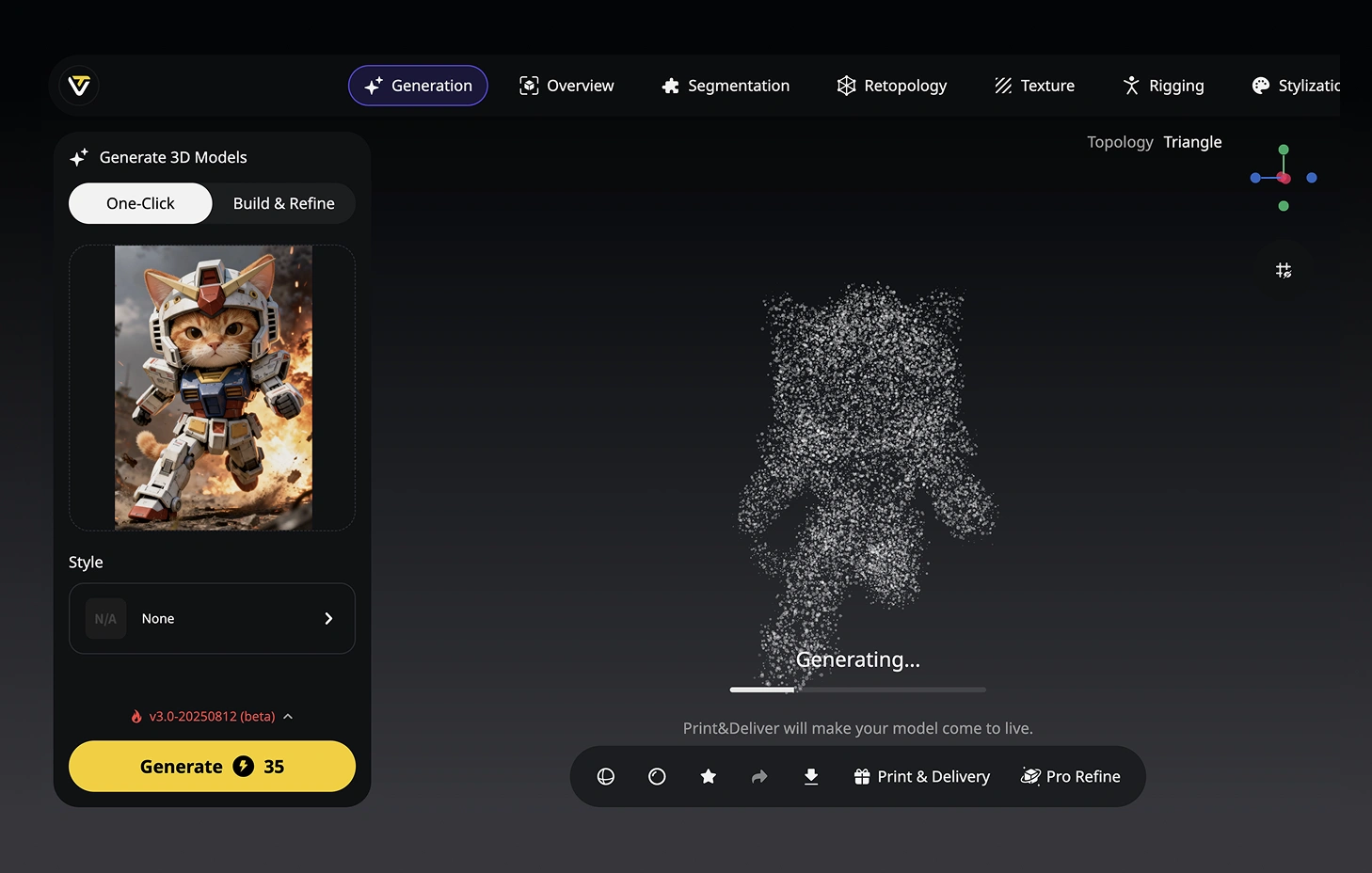The width and height of the screenshot is (1372, 873).
Task: Click the top green dot on axis gizmo
Action: (x=1284, y=150)
